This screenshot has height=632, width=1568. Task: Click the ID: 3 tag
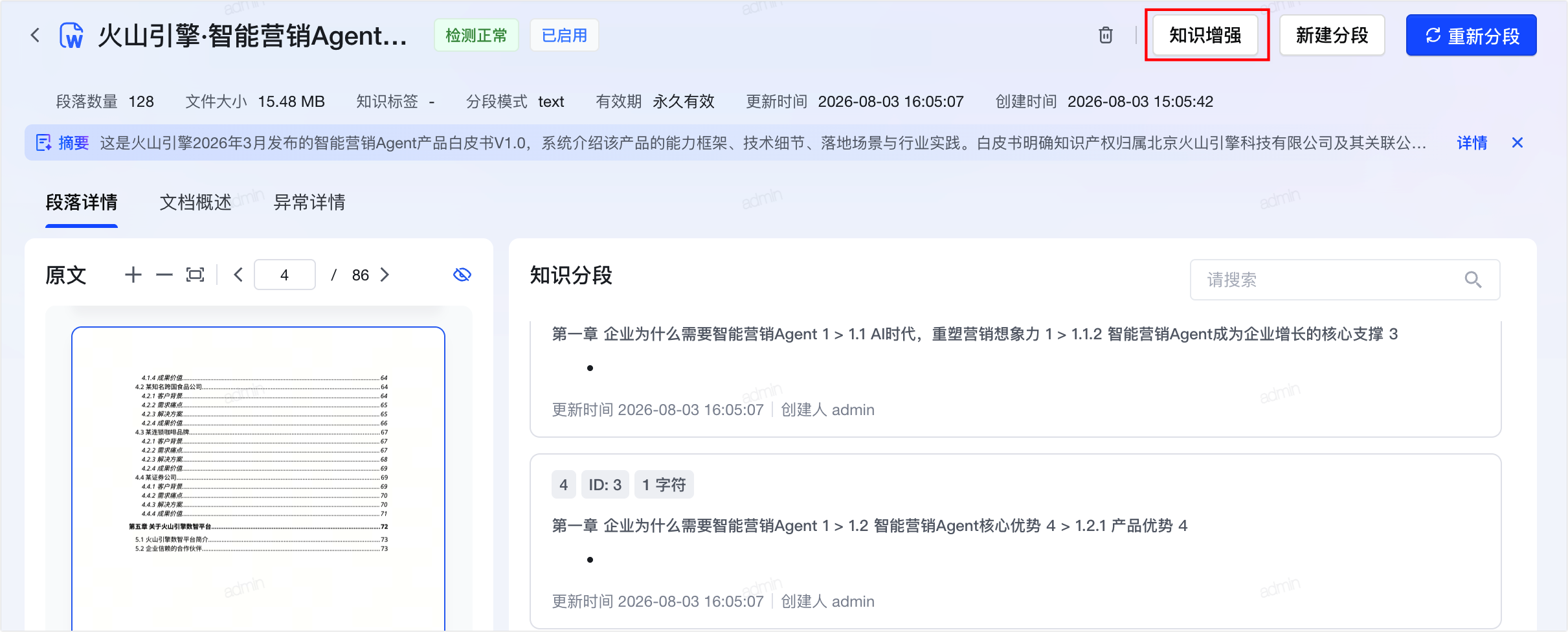tap(605, 484)
